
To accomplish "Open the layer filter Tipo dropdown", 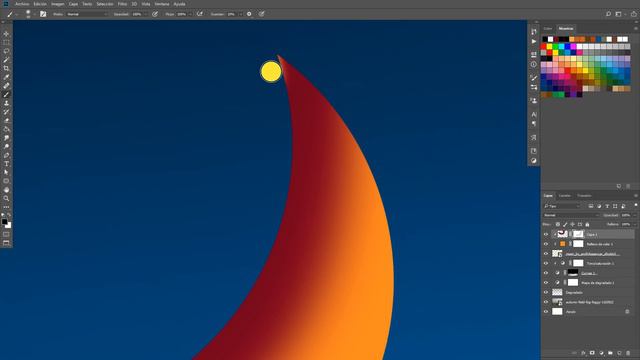I will pos(562,206).
